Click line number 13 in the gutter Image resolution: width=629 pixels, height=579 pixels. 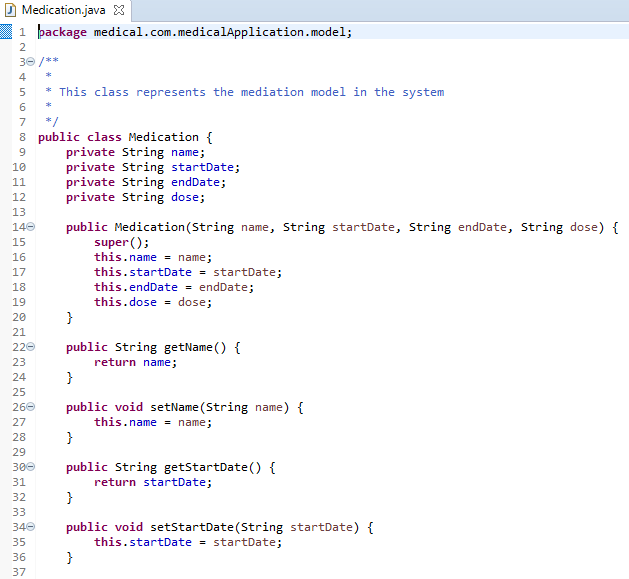click(x=19, y=212)
